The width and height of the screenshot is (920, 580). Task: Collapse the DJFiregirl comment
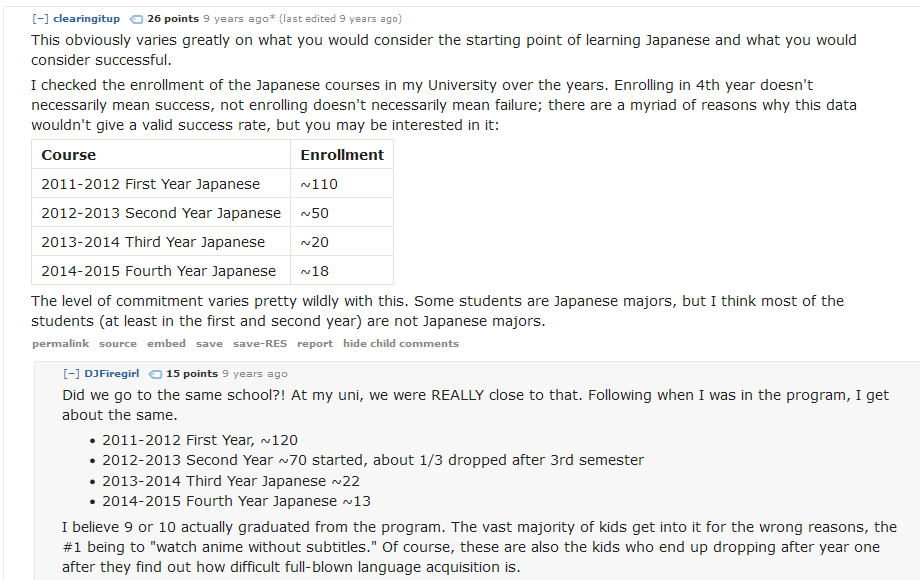(71, 374)
